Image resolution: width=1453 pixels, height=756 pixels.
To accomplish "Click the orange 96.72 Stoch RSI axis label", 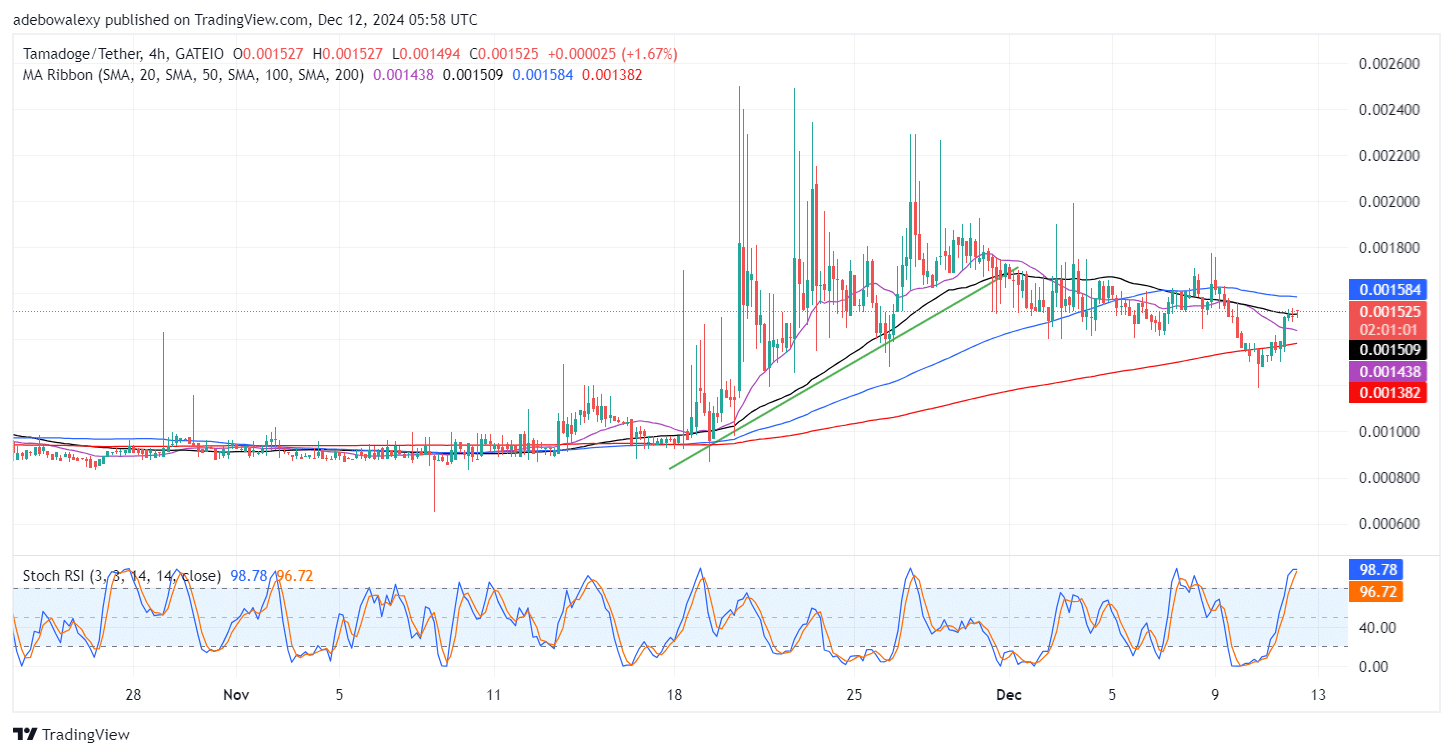I will pyautogui.click(x=1376, y=592).
